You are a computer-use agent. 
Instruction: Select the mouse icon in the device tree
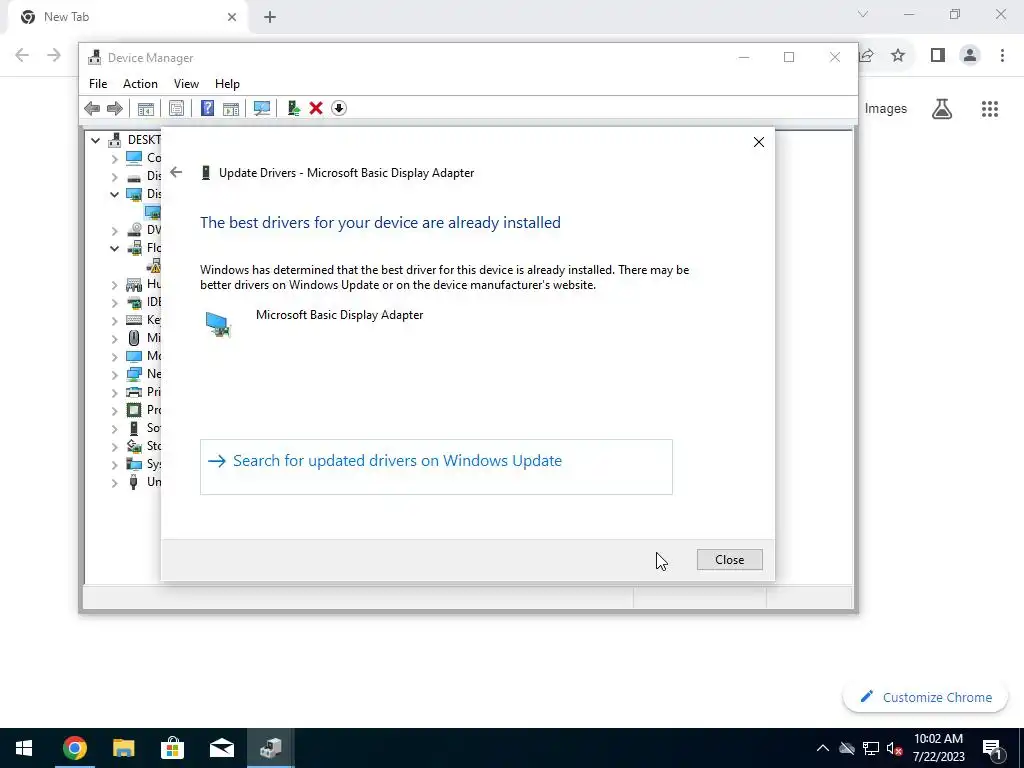click(x=134, y=338)
